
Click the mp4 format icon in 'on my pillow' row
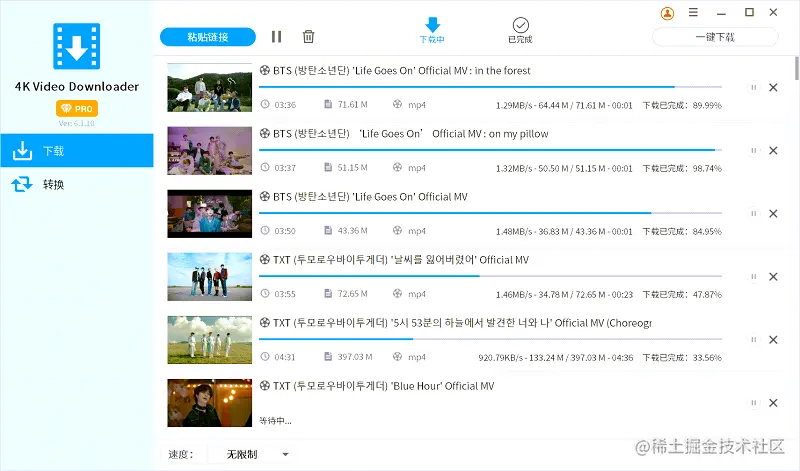(397, 167)
